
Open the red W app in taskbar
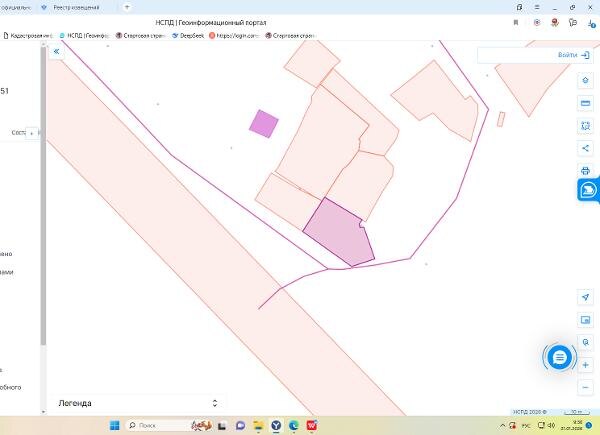click(x=312, y=425)
